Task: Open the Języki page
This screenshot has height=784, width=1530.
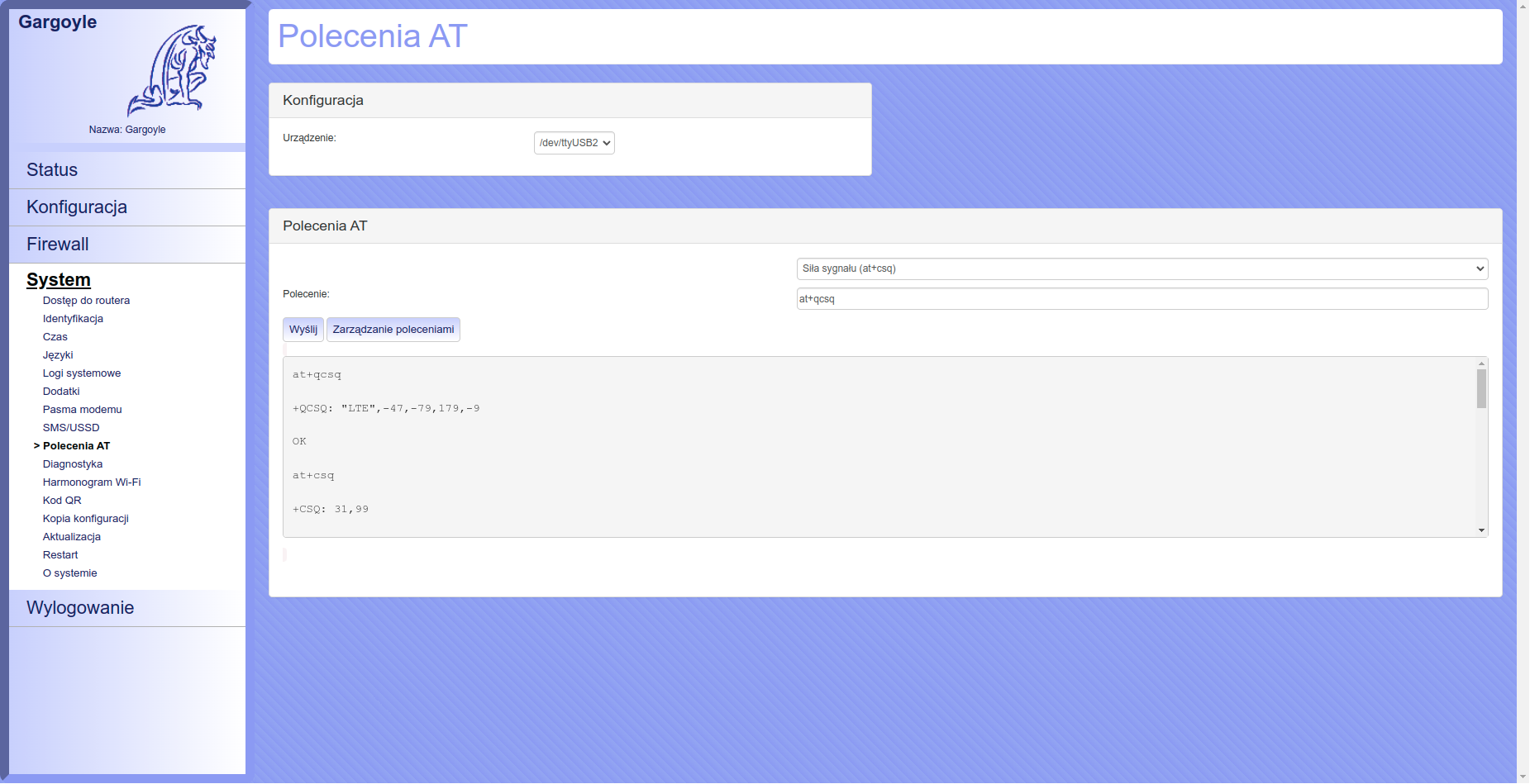Action: [58, 355]
